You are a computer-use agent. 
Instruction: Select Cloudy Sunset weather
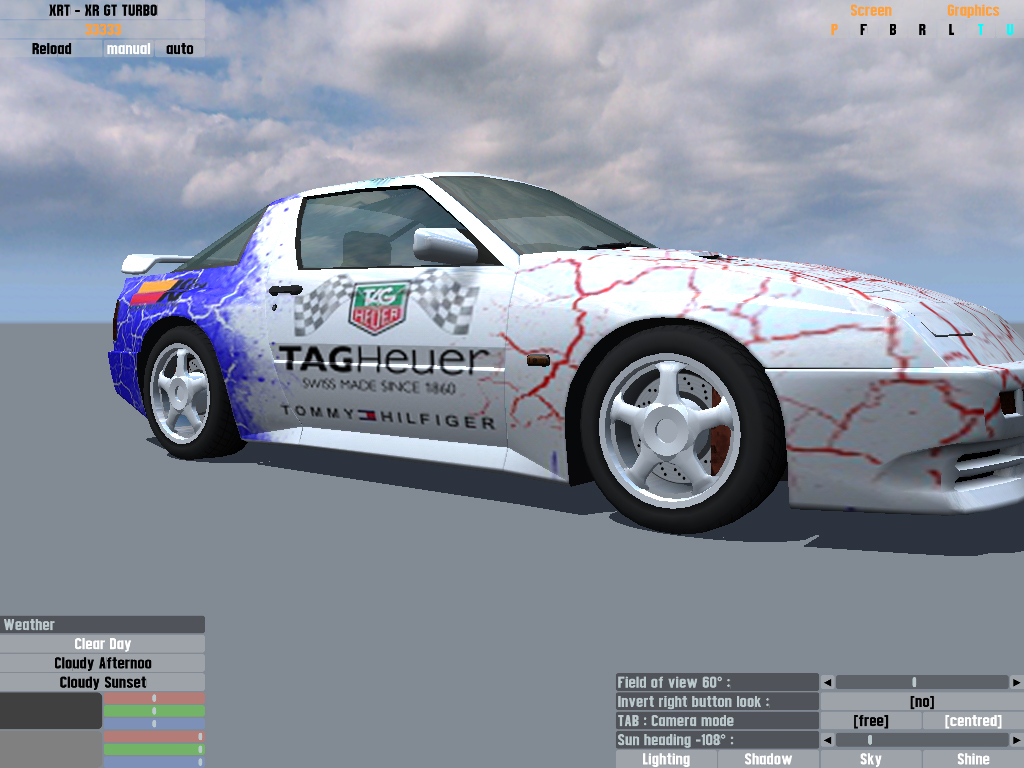click(103, 682)
